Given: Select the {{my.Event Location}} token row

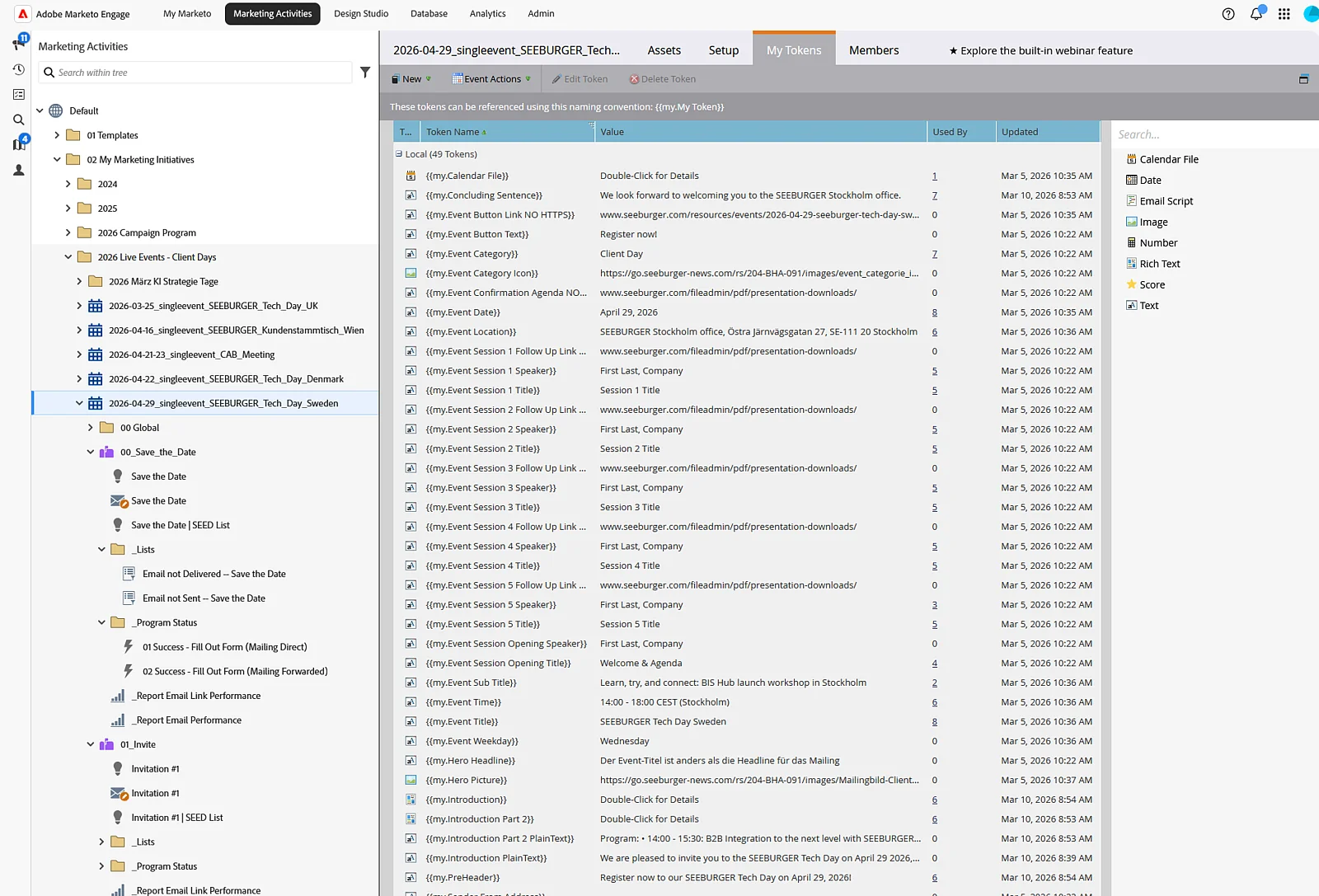Looking at the screenshot, I should (746, 332).
